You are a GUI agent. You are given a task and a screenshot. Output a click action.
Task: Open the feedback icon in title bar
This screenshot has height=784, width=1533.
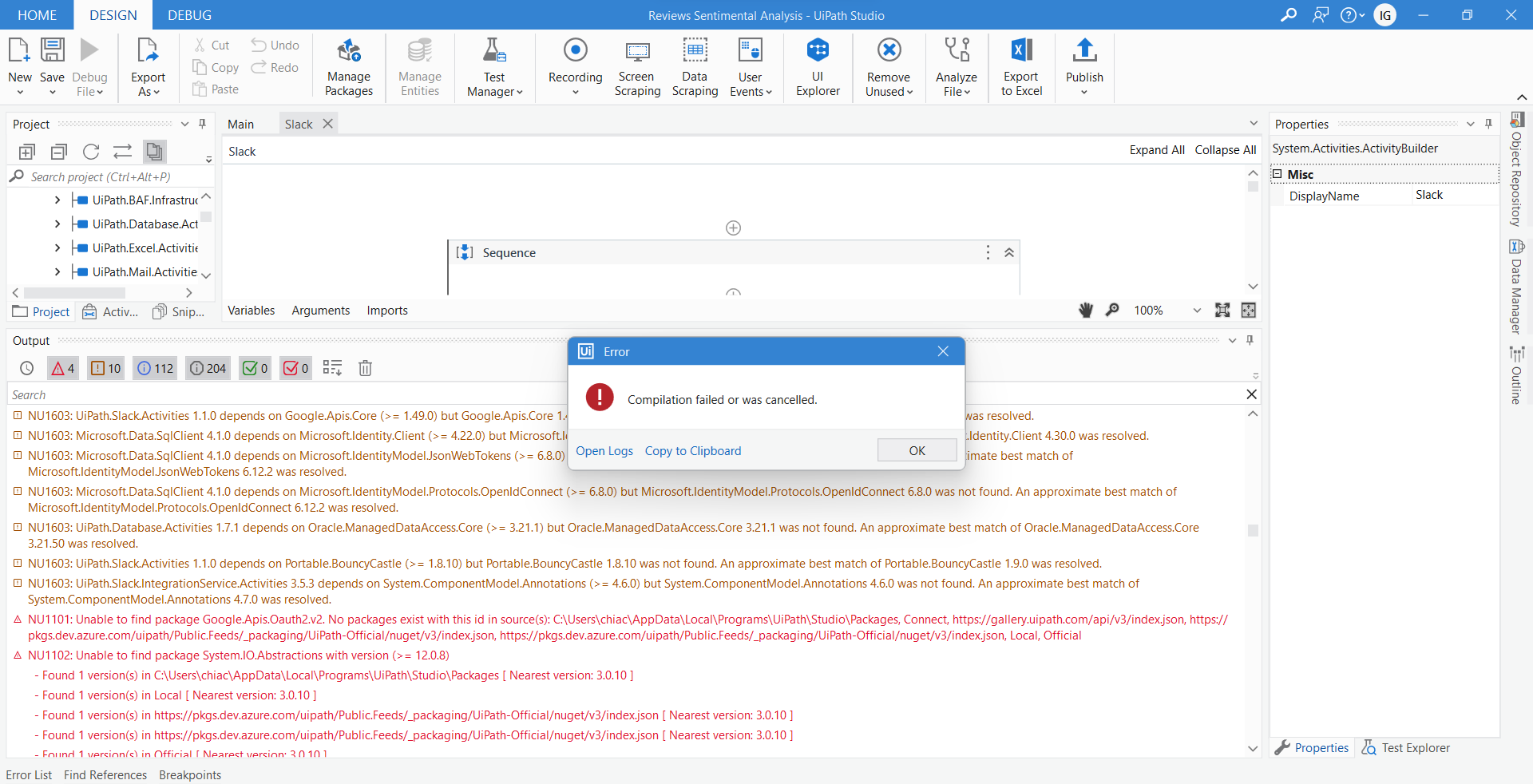[x=1321, y=15]
